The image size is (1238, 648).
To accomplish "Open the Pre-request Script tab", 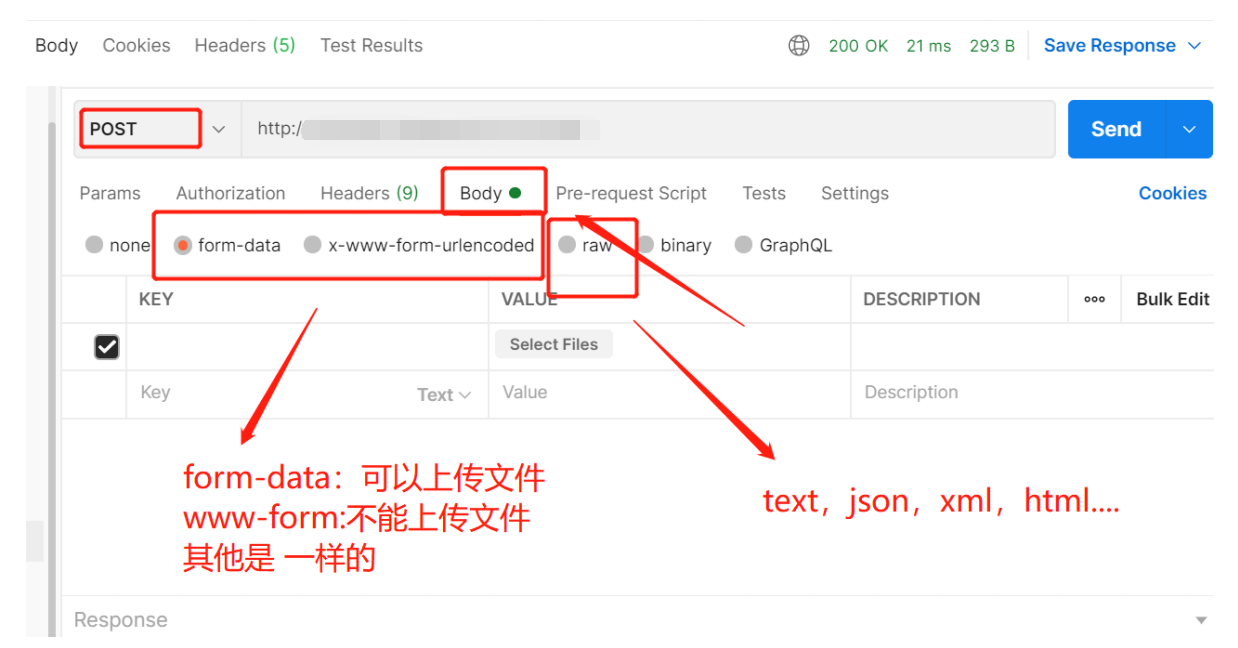I will point(631,193).
